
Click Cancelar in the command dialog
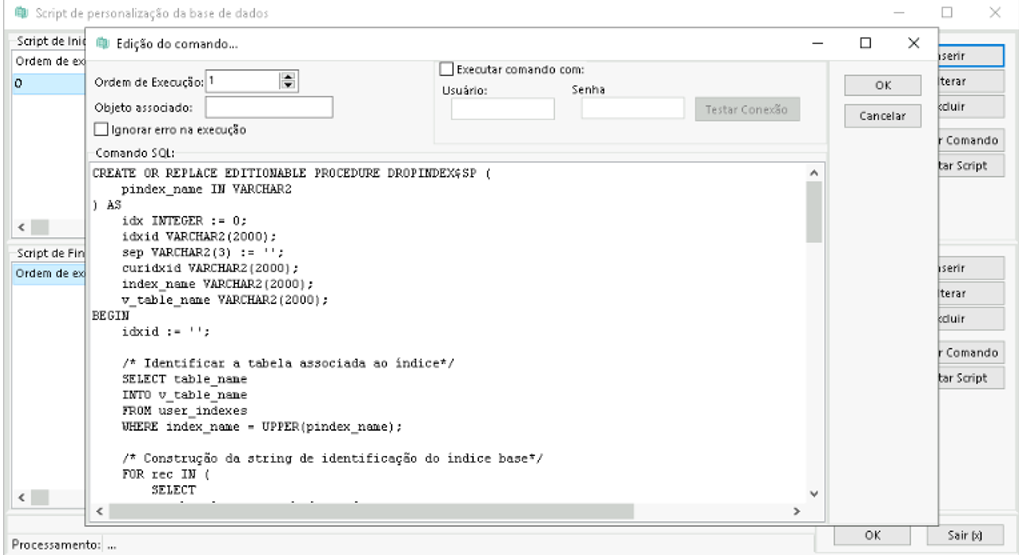(883, 116)
